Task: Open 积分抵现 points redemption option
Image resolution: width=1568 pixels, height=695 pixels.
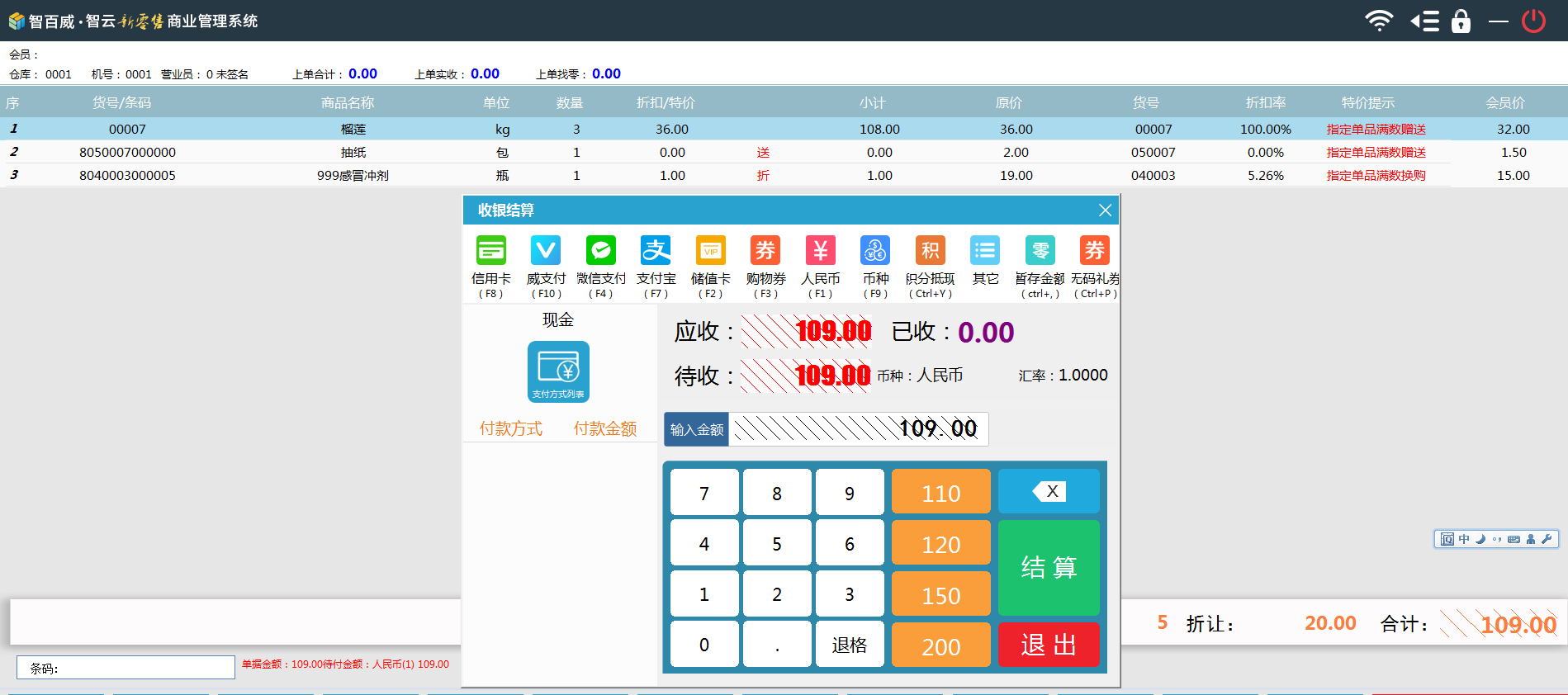Action: coord(930,251)
